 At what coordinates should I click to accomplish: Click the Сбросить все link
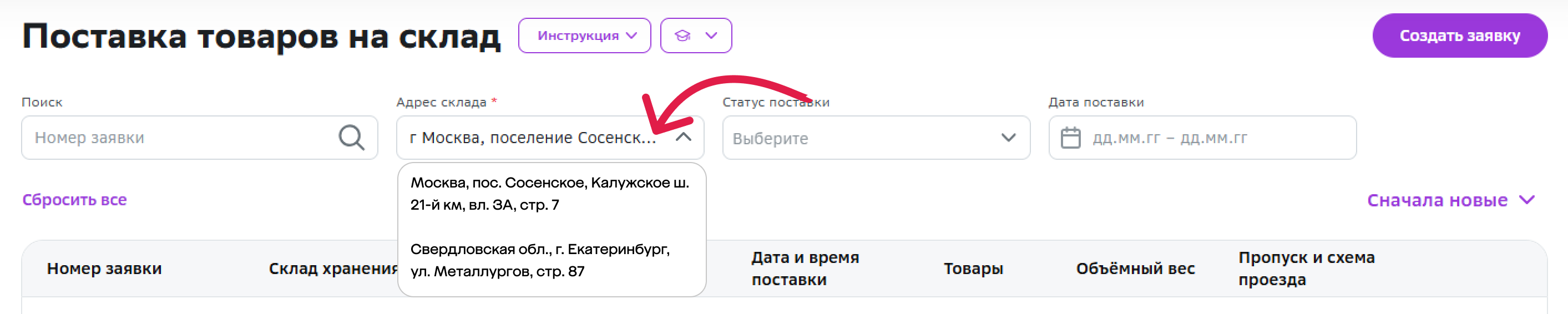[x=74, y=200]
